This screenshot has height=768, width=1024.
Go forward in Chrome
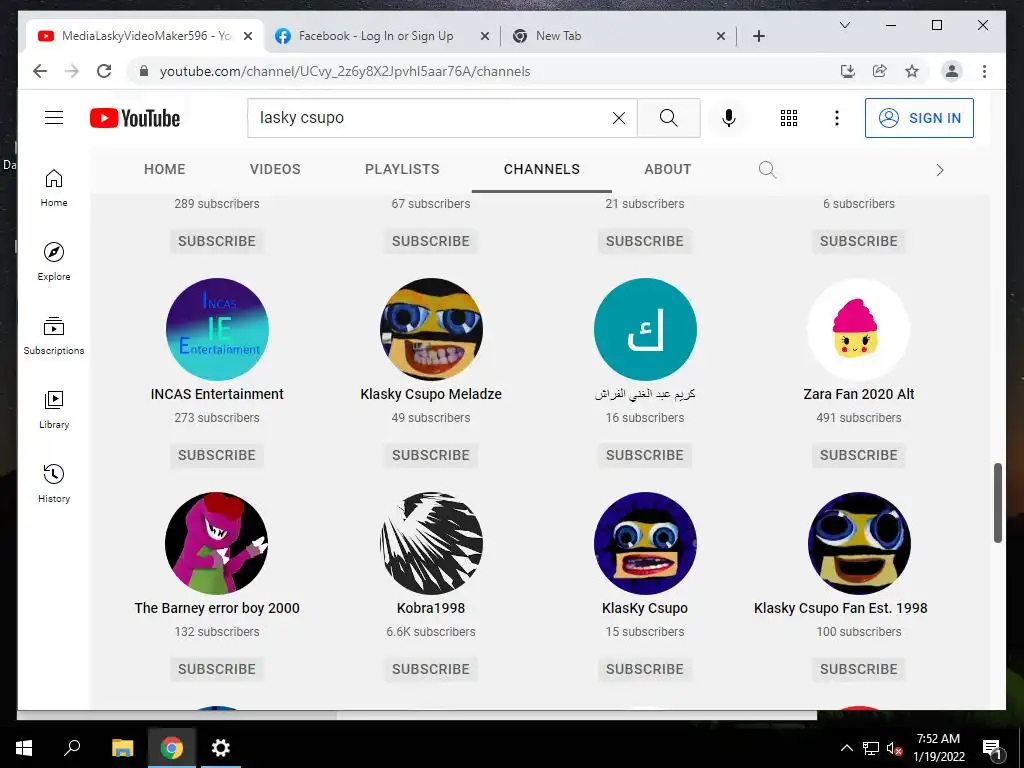pyautogui.click(x=72, y=71)
